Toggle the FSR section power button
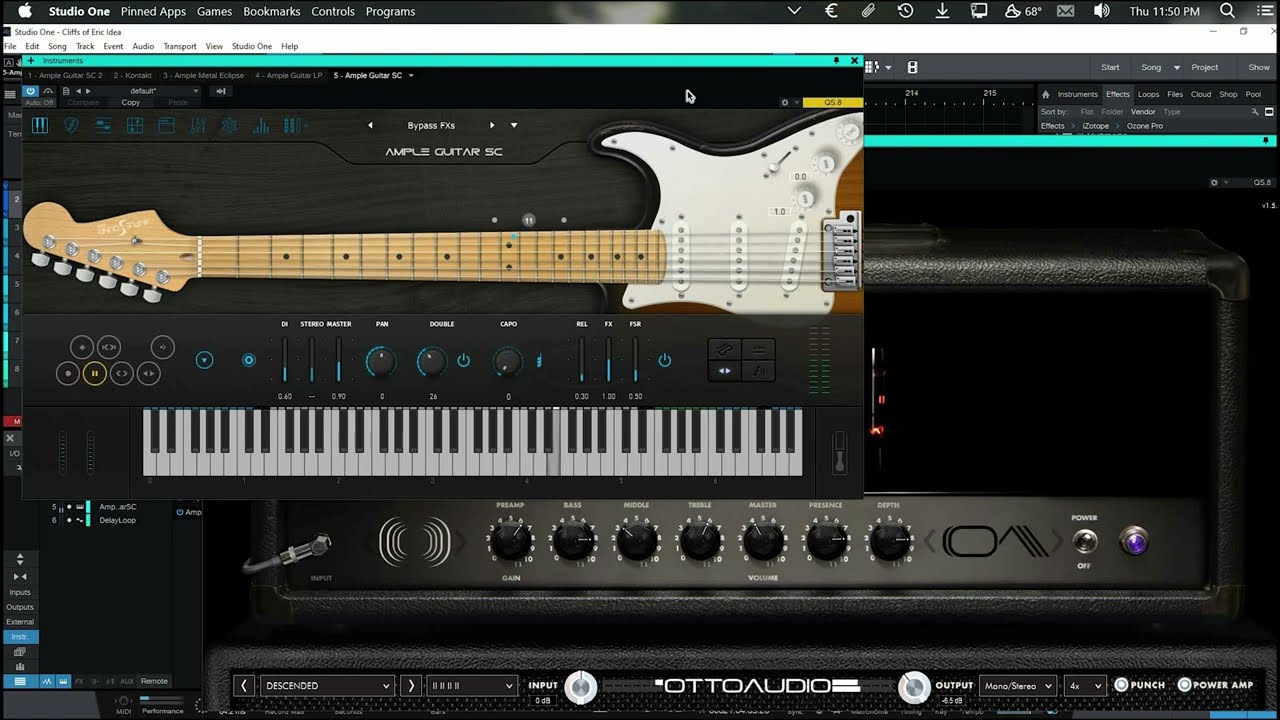 click(664, 360)
